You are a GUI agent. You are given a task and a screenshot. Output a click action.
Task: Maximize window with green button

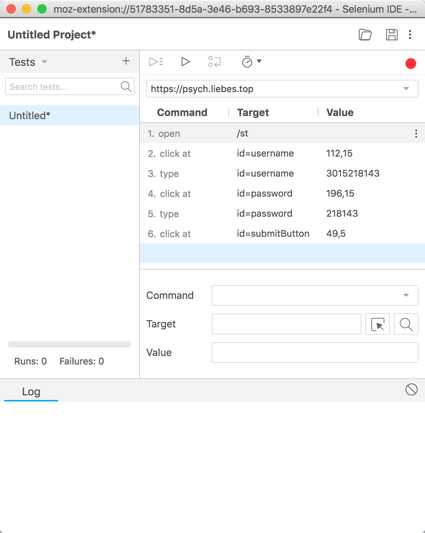(42, 9)
